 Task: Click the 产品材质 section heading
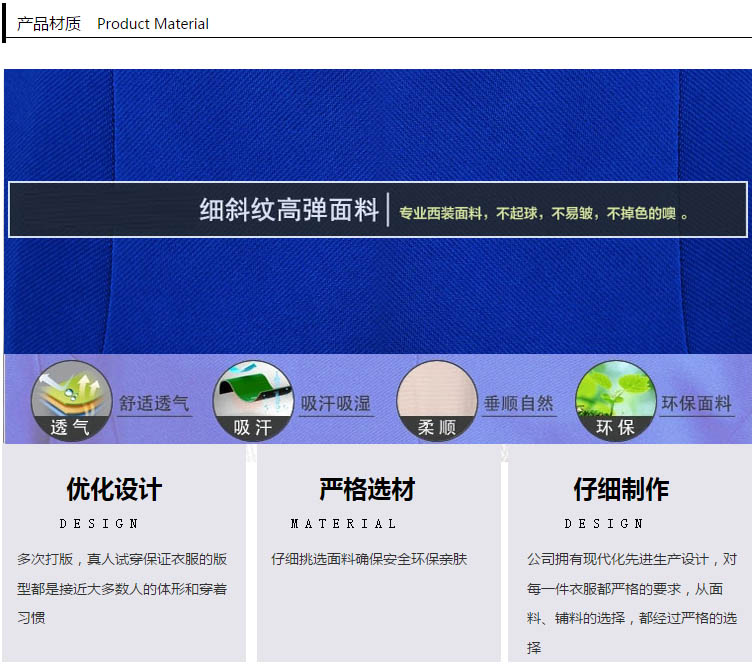(x=49, y=23)
